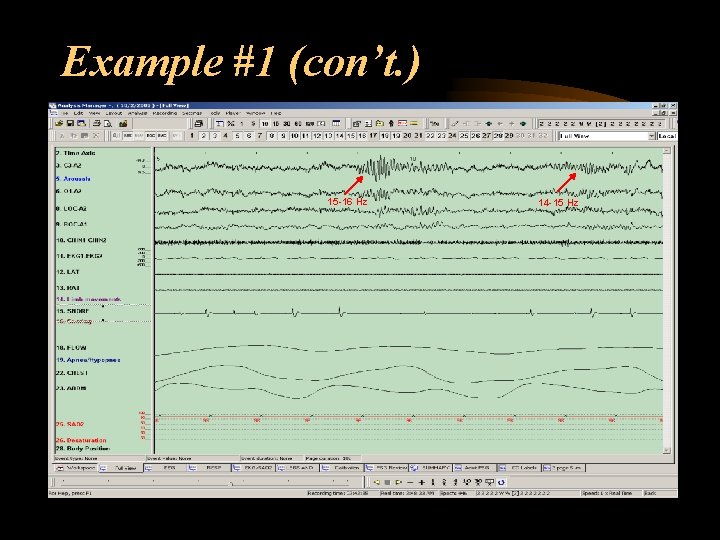Switch to the SUMMARY tab
The height and width of the screenshot is (540, 720).
coord(432,468)
